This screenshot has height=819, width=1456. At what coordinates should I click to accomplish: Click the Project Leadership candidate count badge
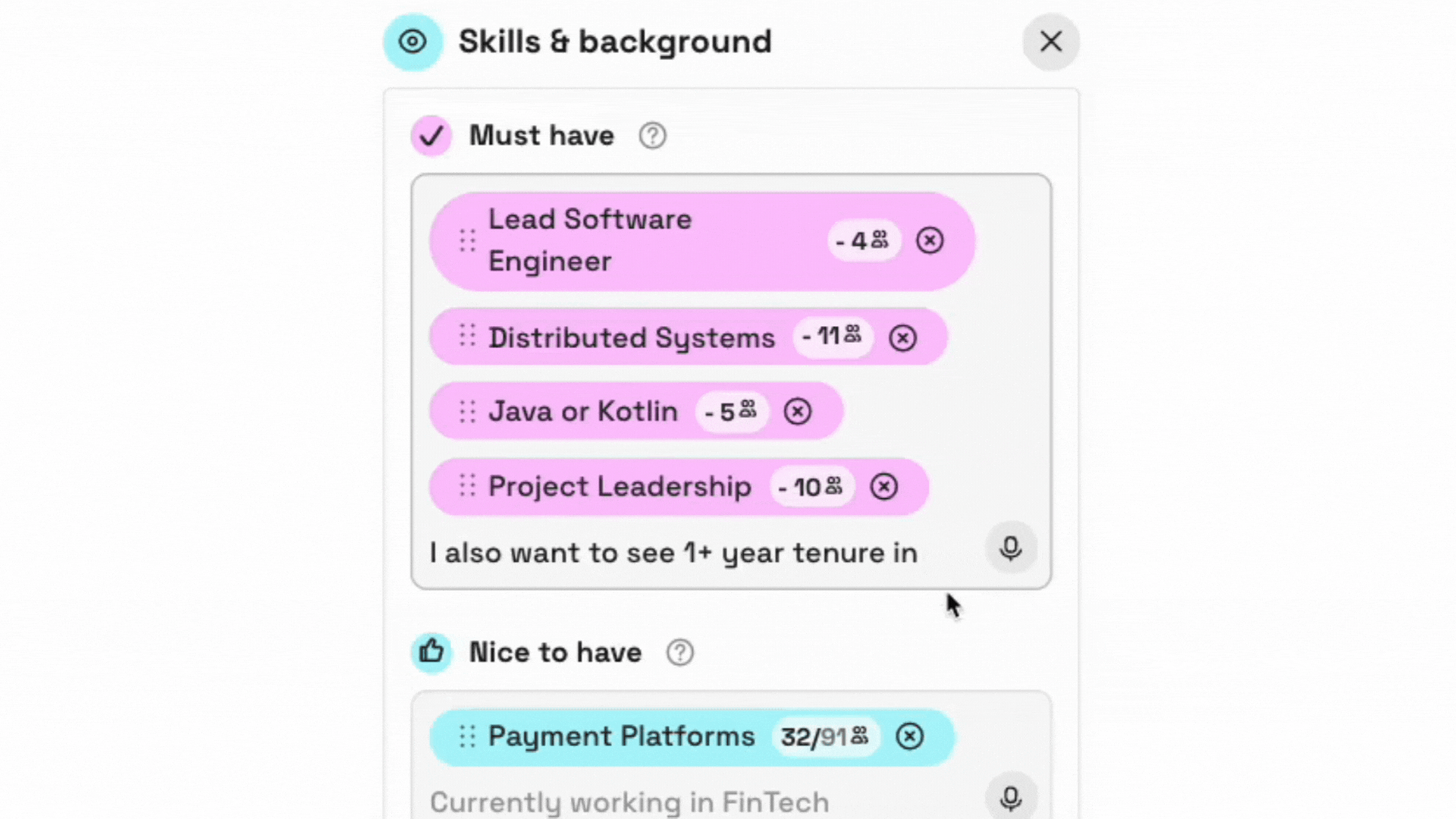[x=811, y=487]
